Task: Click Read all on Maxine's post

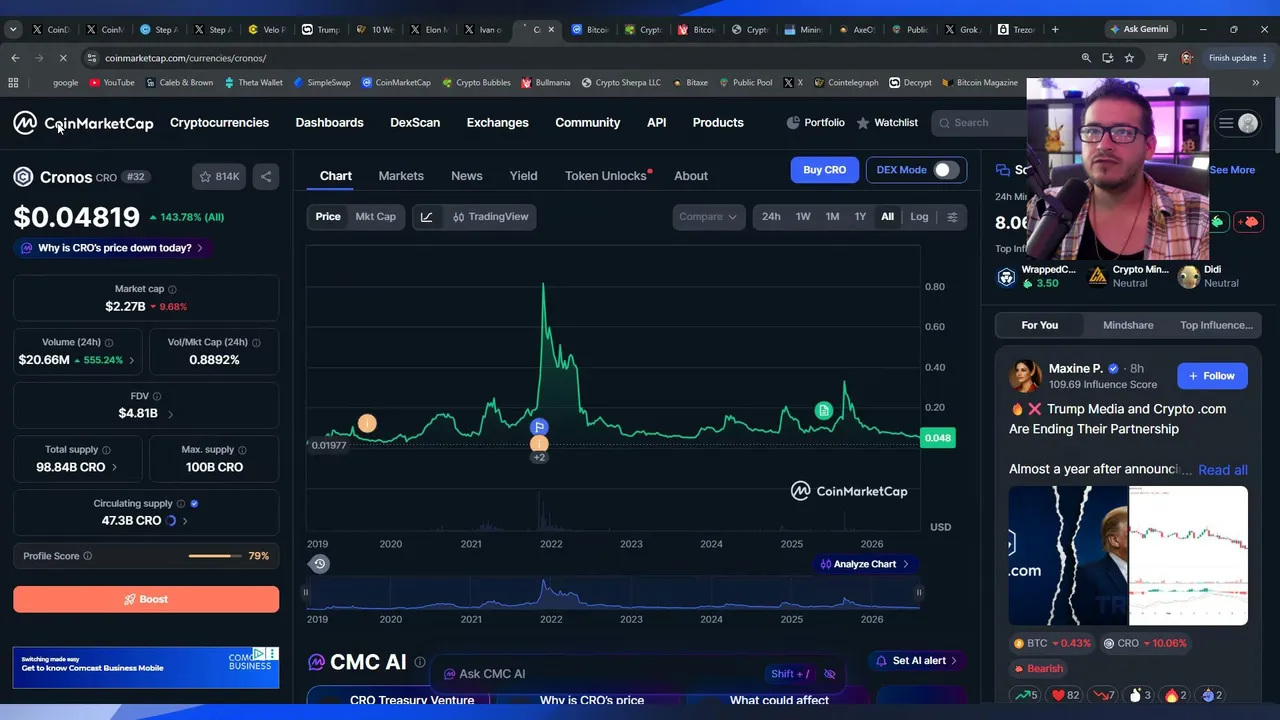Action: tap(1223, 470)
